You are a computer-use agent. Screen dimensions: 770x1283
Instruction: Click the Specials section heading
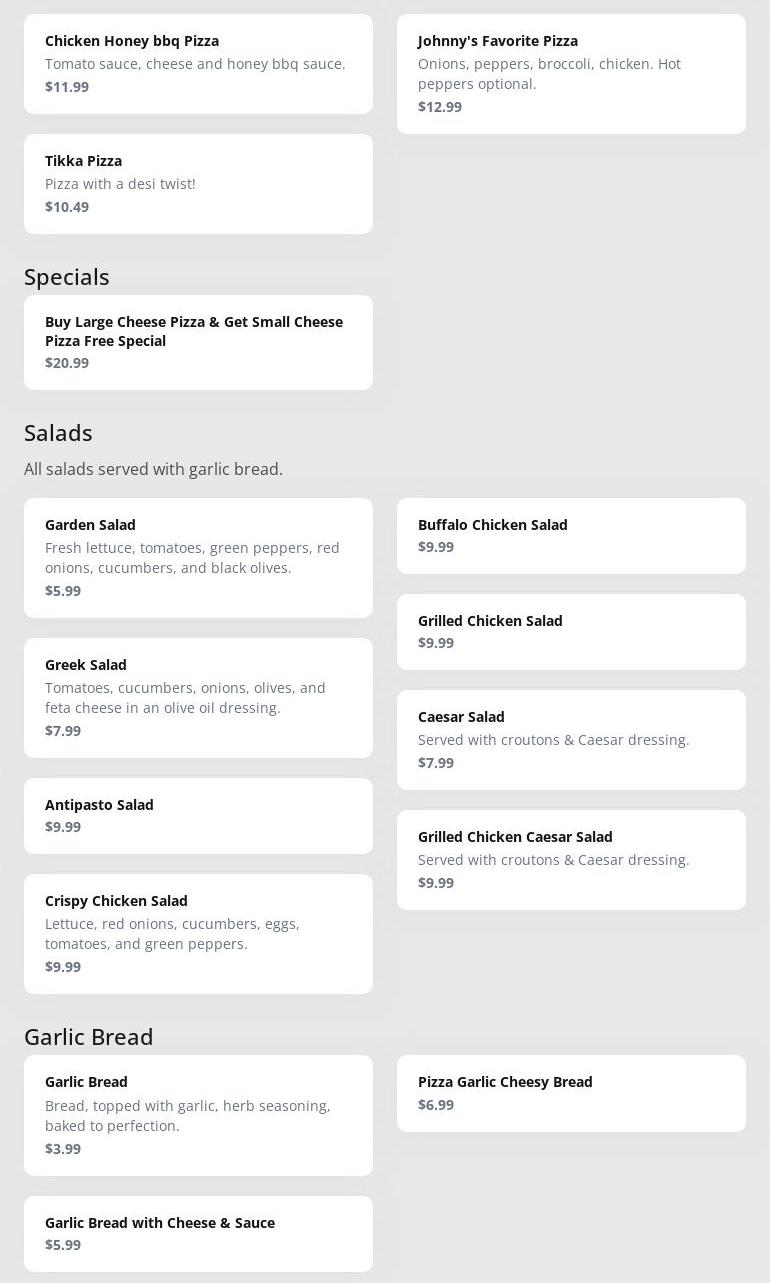67,277
